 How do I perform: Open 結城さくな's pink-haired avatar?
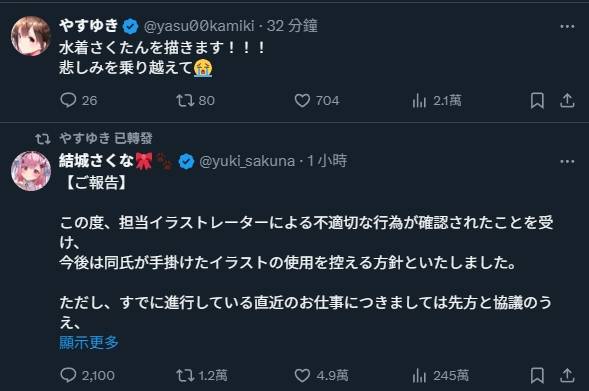point(31,171)
